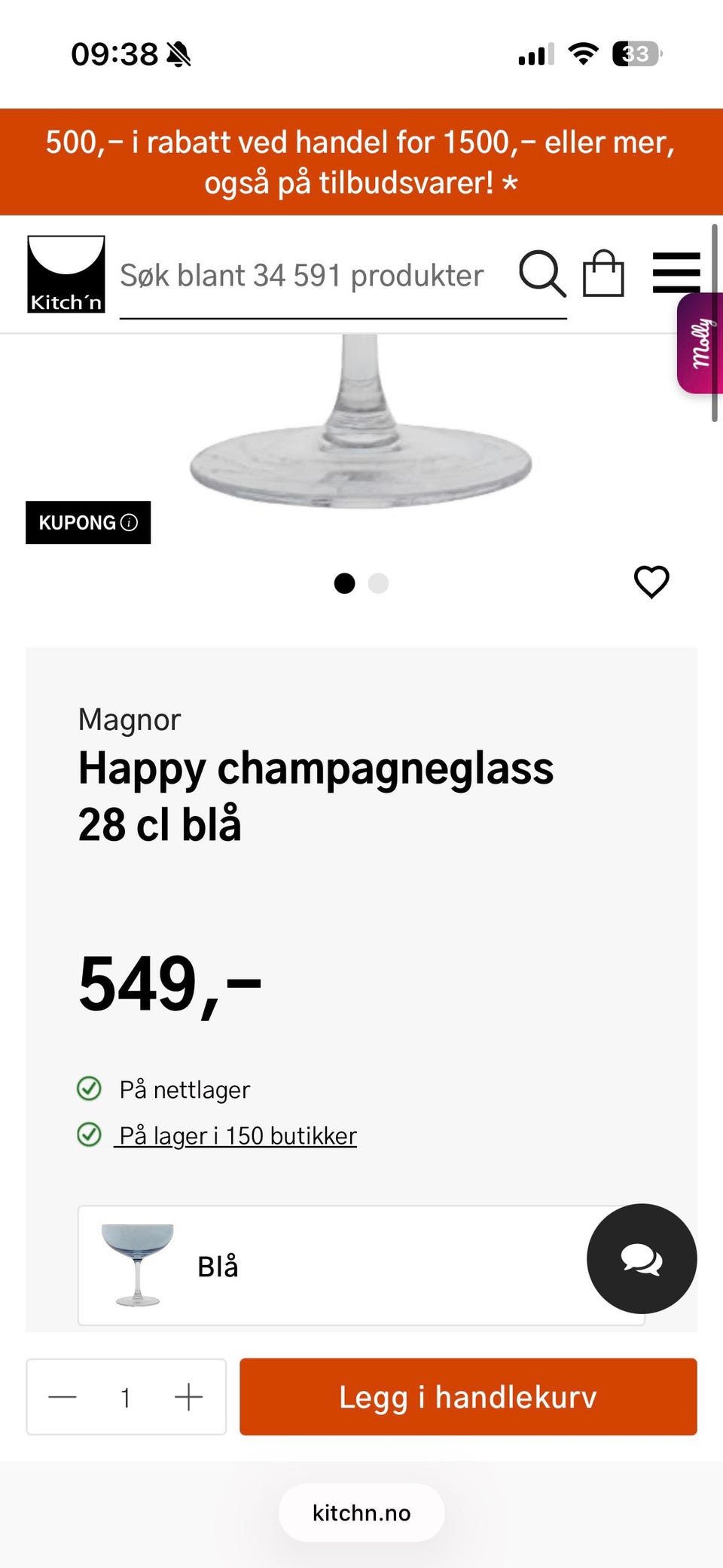
Task: Open the hamburger menu
Action: (676, 273)
